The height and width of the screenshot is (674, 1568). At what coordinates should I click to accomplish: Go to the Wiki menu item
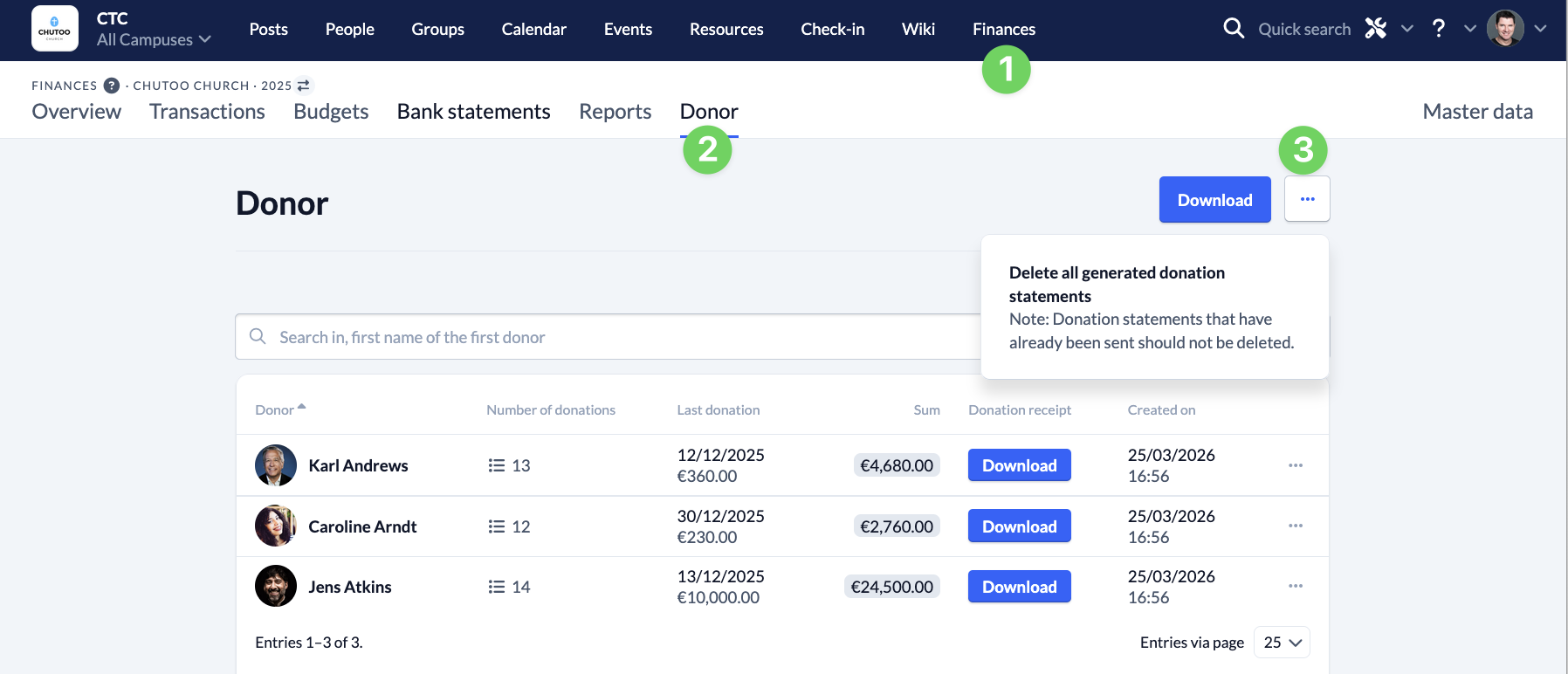[918, 29]
